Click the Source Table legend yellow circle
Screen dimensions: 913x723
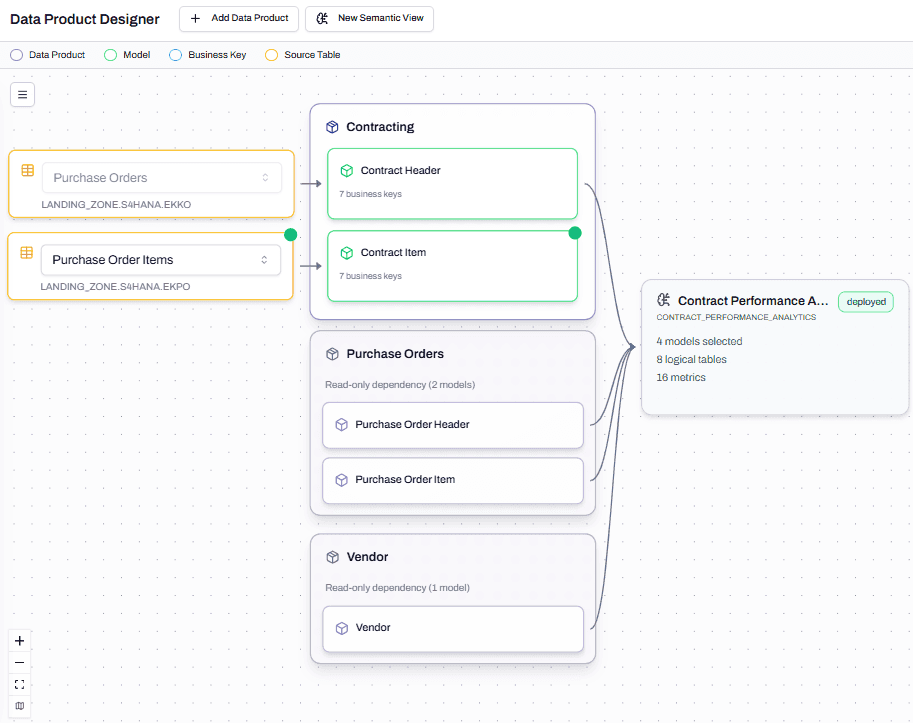(271, 55)
